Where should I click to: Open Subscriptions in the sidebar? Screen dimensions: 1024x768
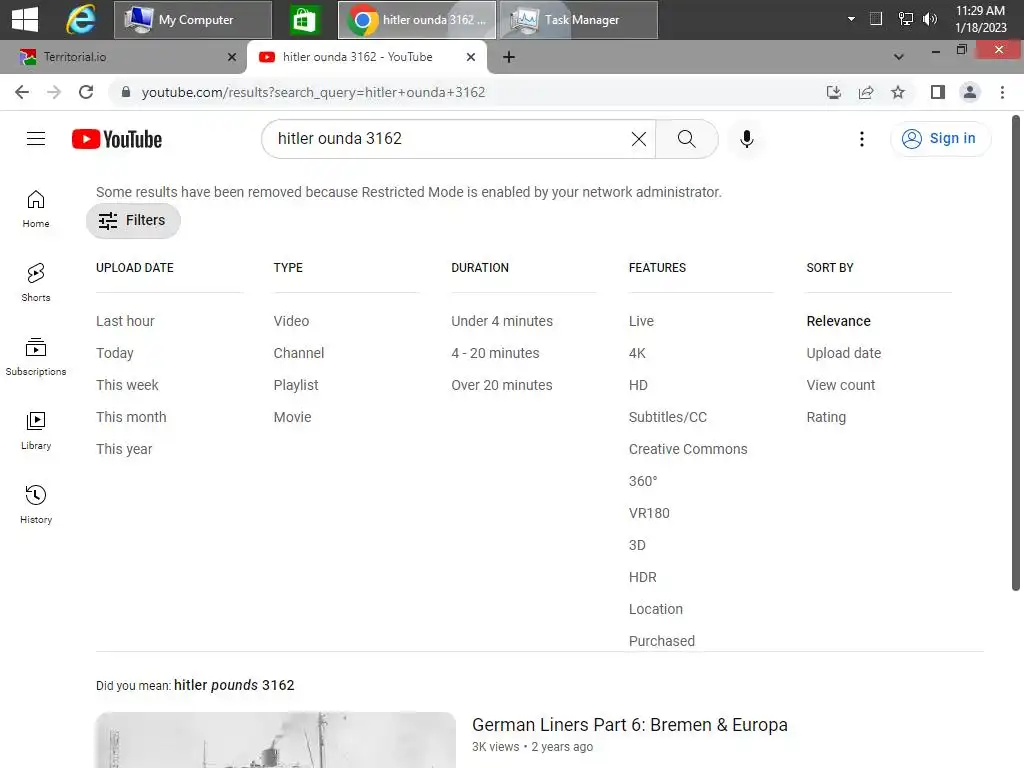tap(36, 357)
